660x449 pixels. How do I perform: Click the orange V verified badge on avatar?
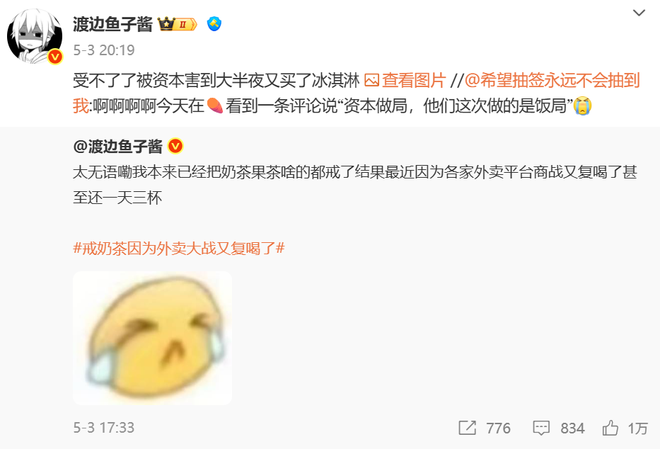[55, 56]
